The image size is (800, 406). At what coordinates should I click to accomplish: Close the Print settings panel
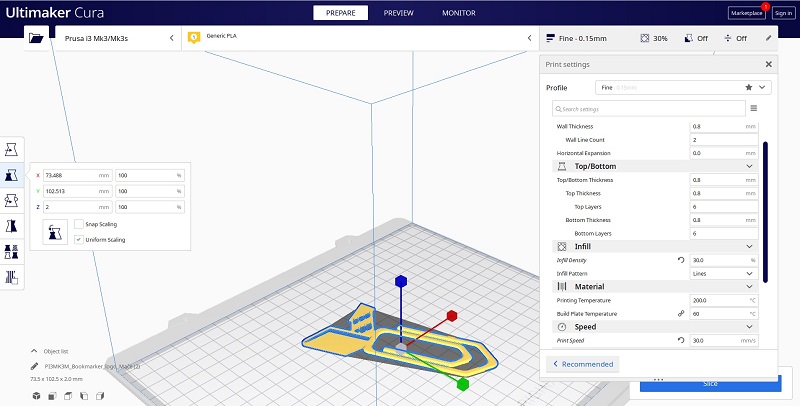768,64
